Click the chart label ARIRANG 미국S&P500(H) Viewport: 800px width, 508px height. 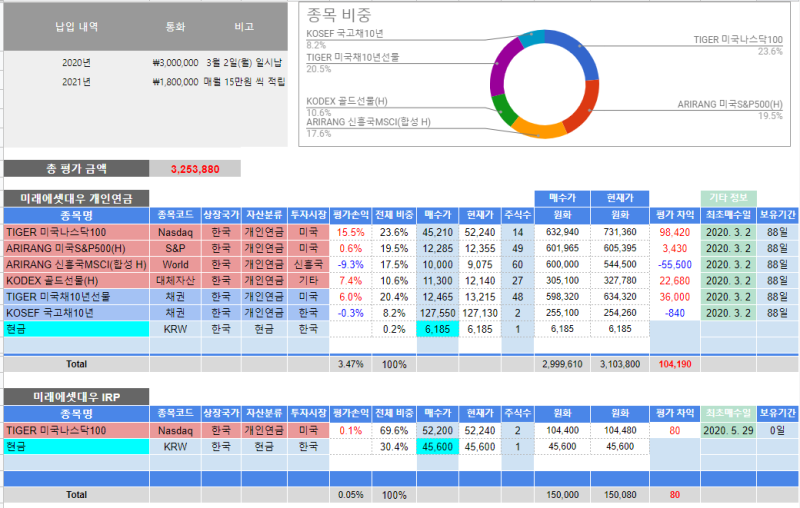730,104
